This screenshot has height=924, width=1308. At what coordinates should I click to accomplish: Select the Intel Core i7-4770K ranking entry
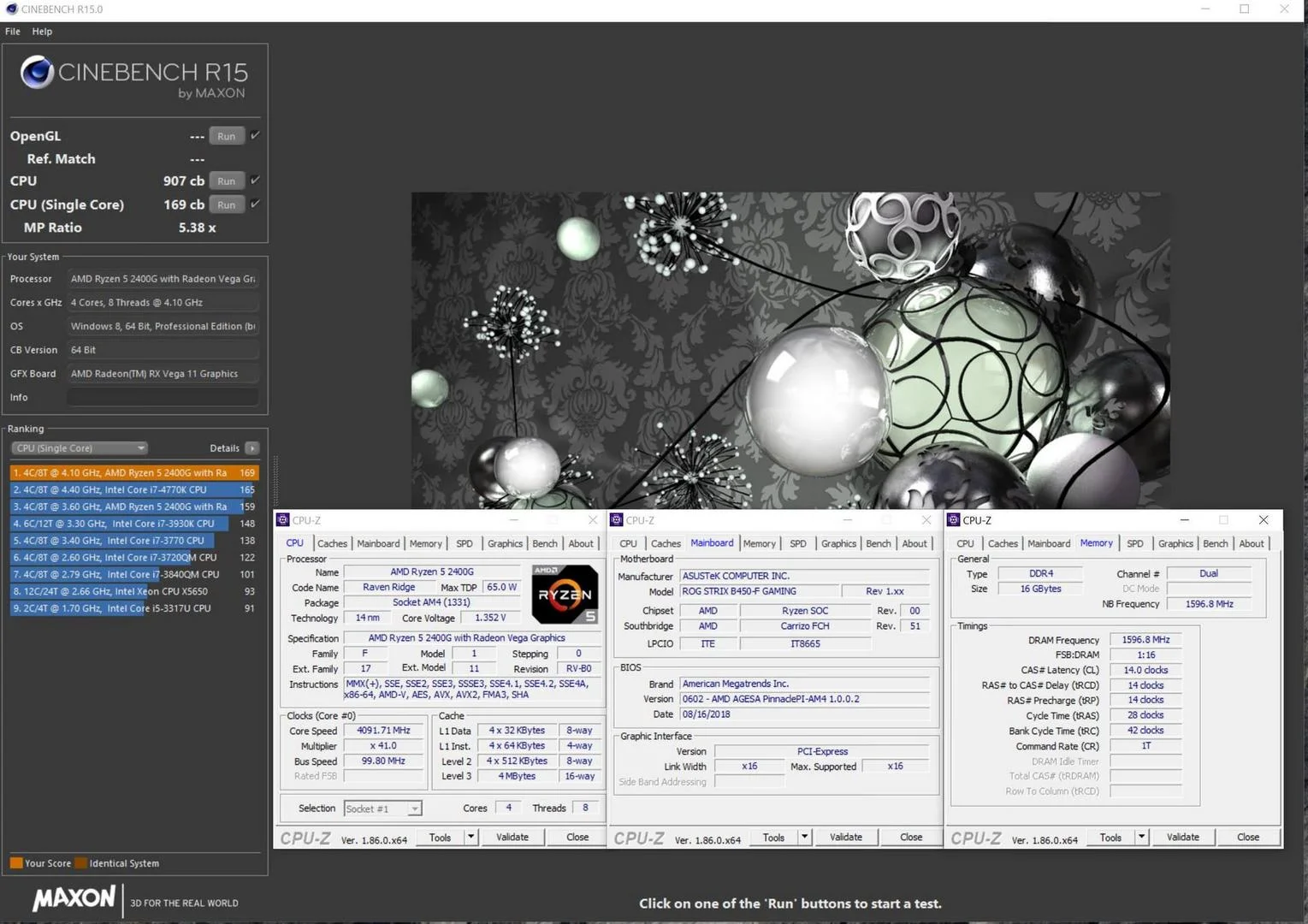click(x=133, y=489)
